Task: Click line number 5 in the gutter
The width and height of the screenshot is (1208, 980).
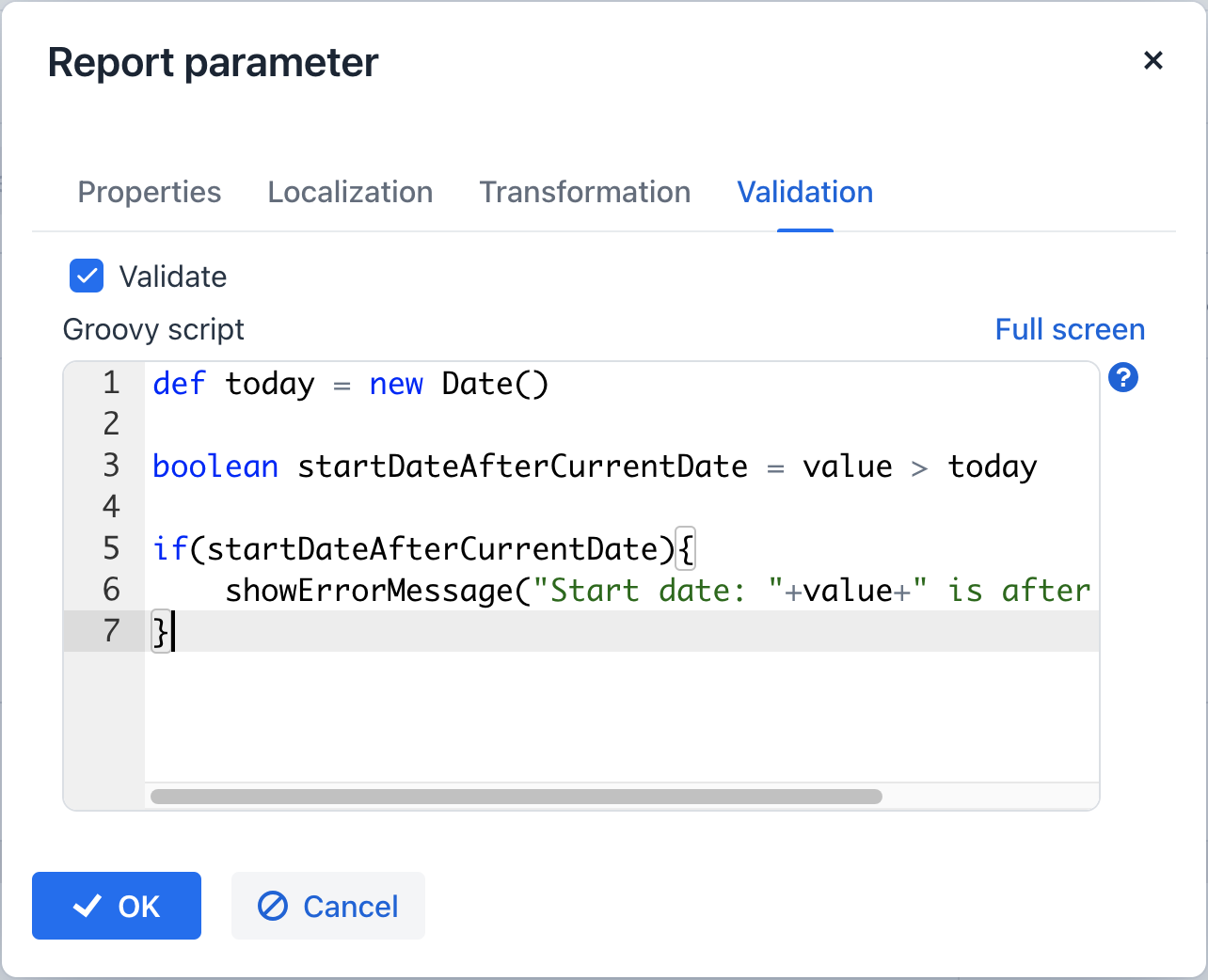Action: (x=111, y=548)
